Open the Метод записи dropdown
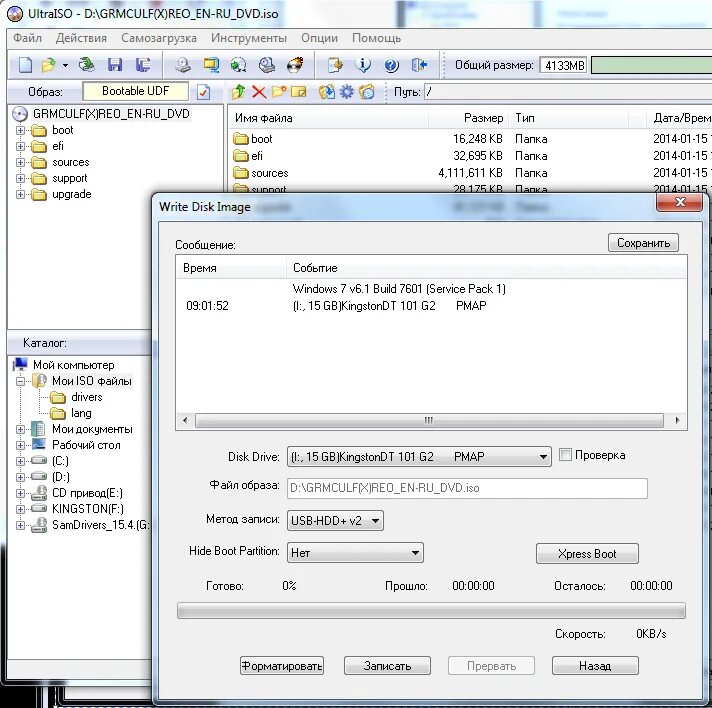The height and width of the screenshot is (708, 712). coord(335,520)
